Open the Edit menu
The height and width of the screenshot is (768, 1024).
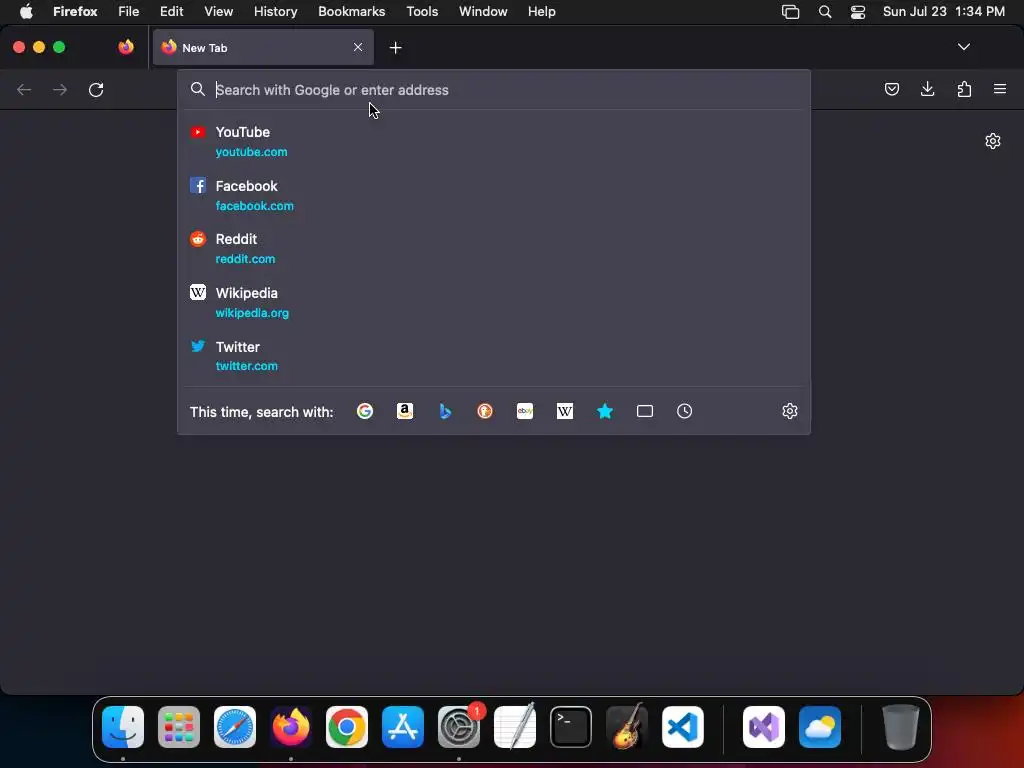click(x=171, y=11)
